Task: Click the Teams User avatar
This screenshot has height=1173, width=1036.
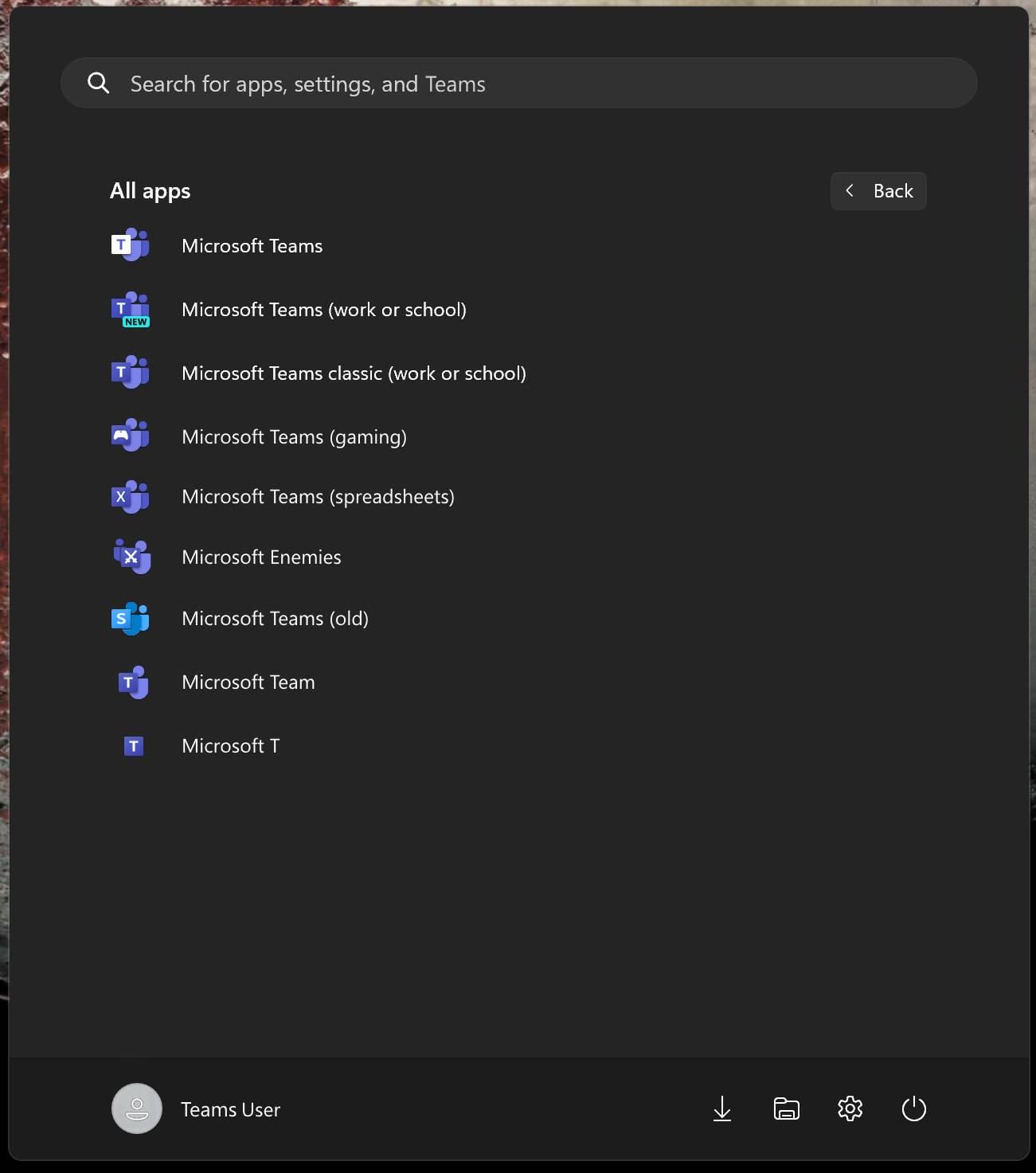Action: 137,1108
